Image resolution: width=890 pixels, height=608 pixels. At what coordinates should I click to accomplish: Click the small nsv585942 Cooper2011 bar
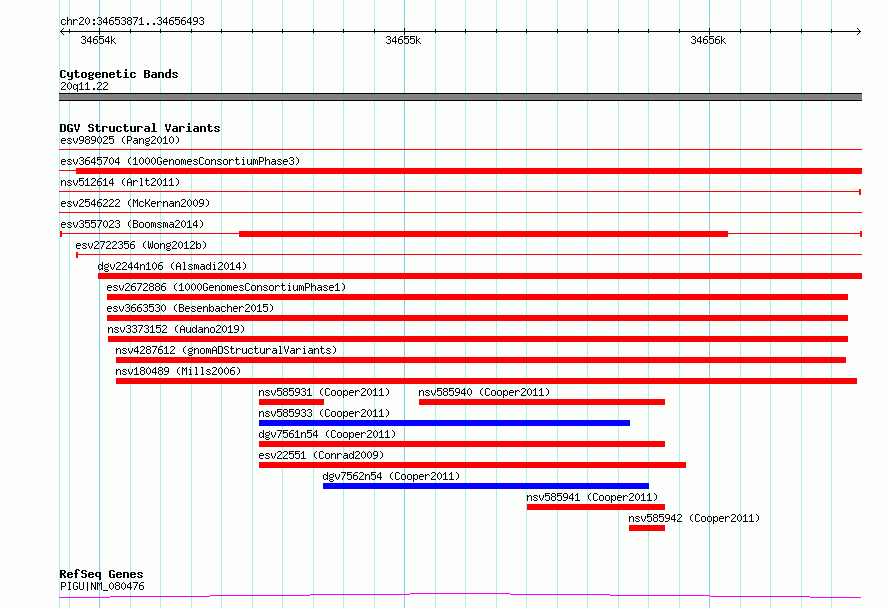[x=647, y=528]
